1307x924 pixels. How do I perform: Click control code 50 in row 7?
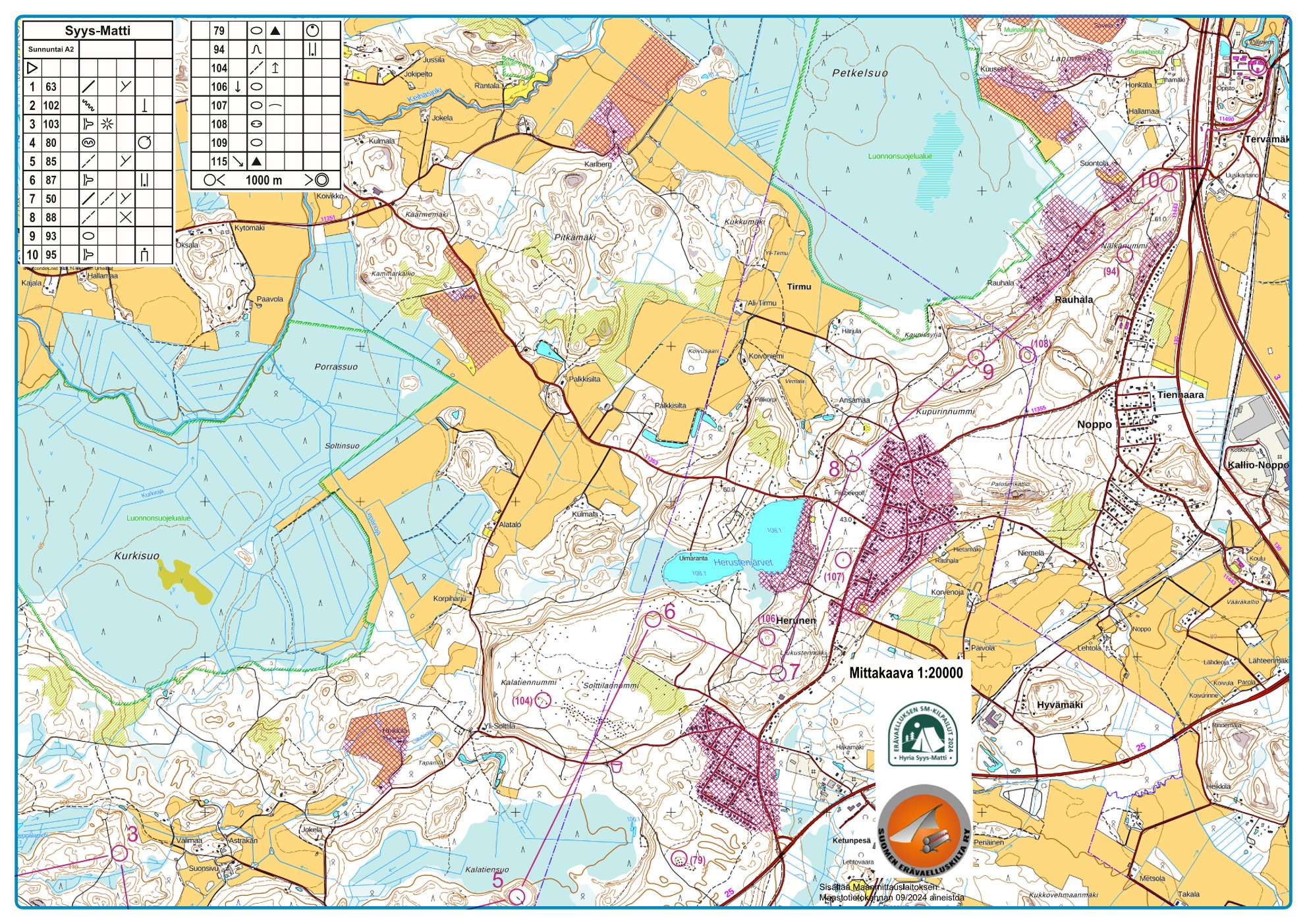pos(51,199)
